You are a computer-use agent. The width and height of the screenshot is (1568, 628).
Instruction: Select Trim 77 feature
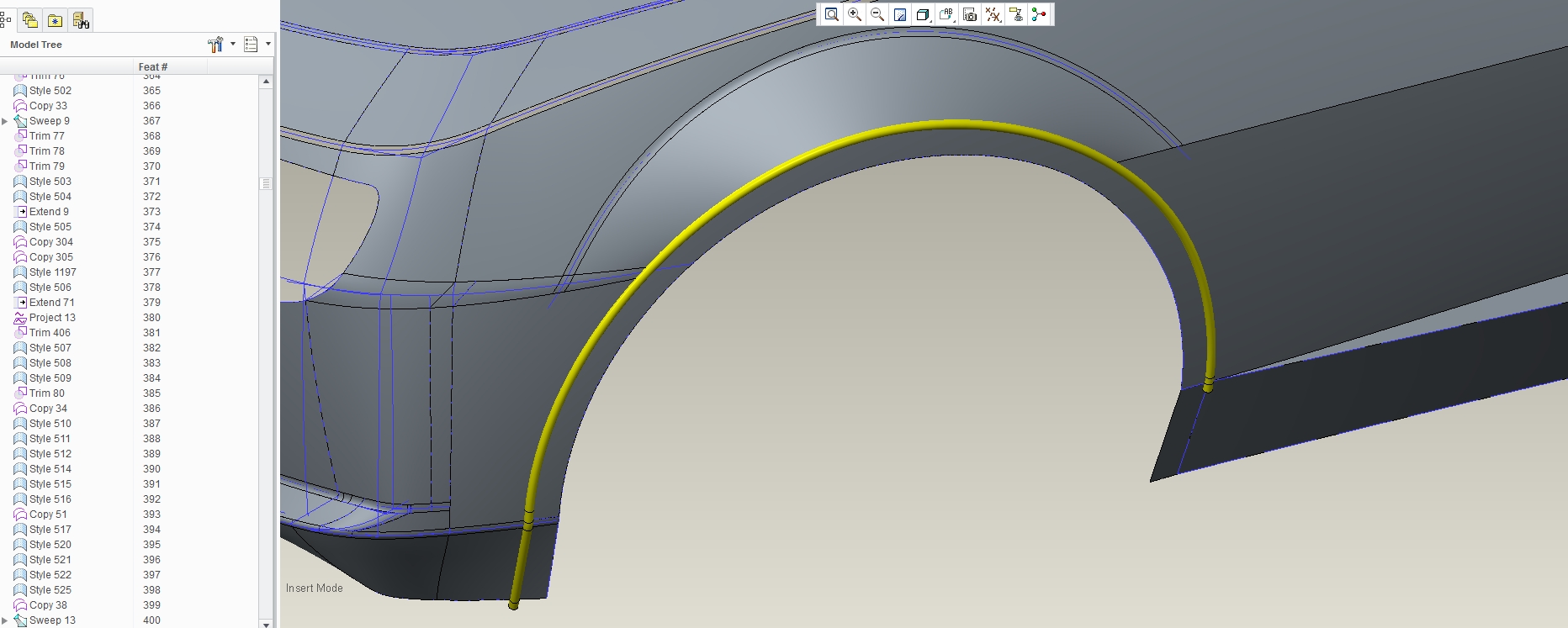(47, 136)
